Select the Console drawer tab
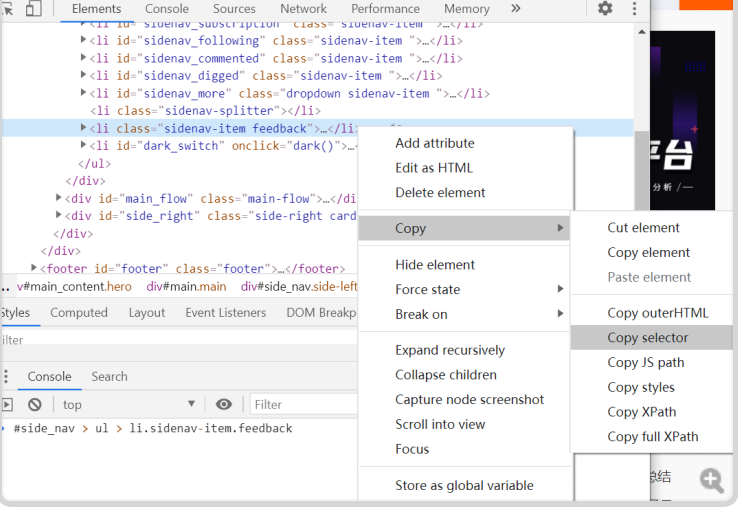Image resolution: width=738 pixels, height=509 pixels. pos(49,377)
